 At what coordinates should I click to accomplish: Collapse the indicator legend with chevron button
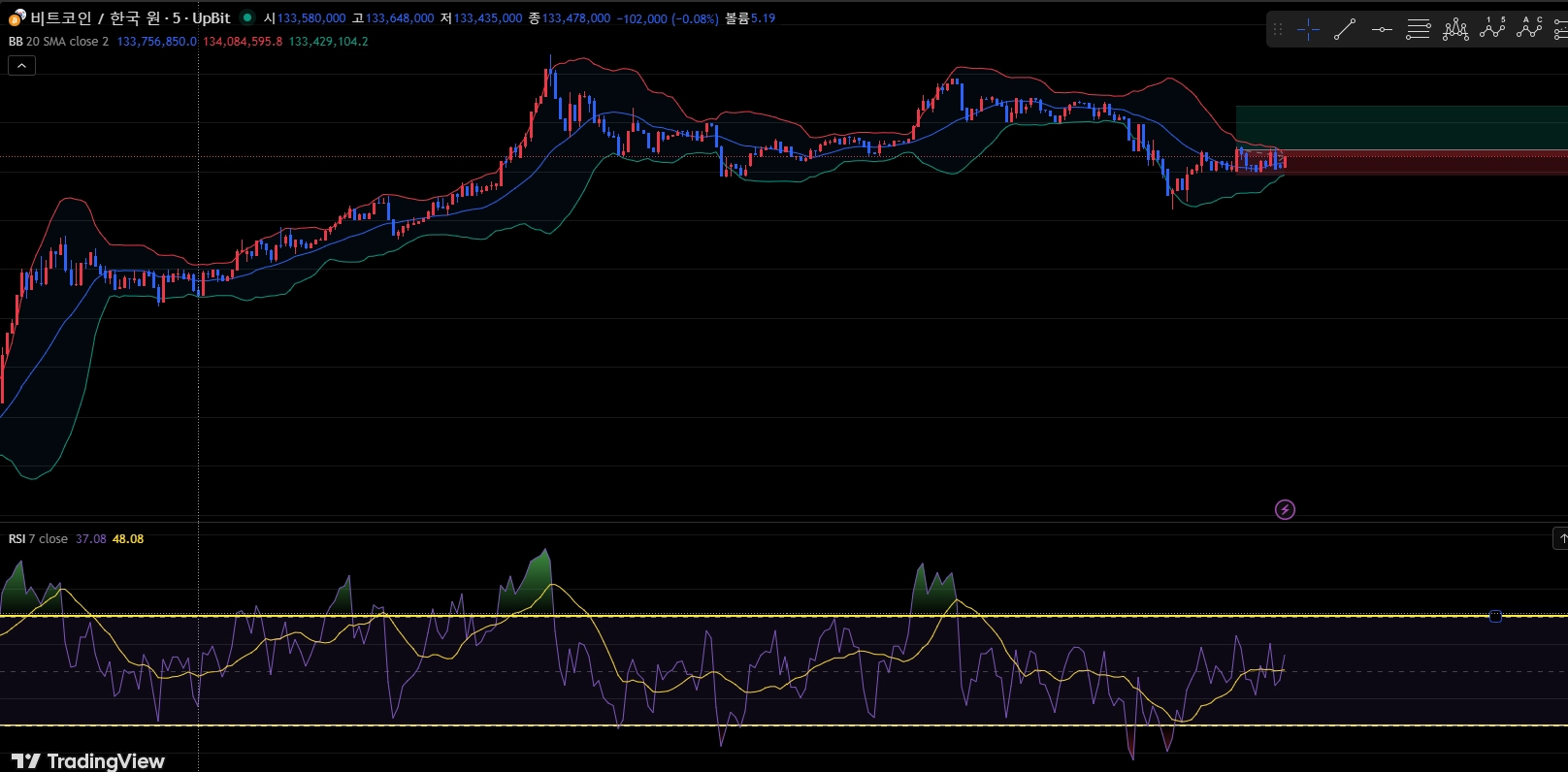pos(21,65)
